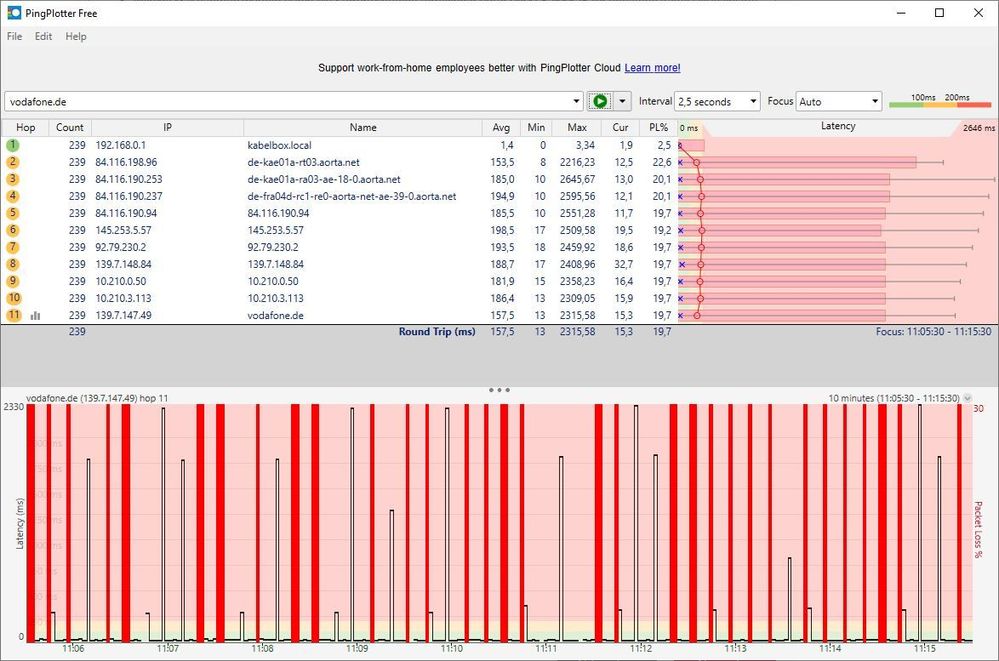The width and height of the screenshot is (999, 661).
Task: Click the hop 1 green circle icon
Action: pyautogui.click(x=13, y=145)
